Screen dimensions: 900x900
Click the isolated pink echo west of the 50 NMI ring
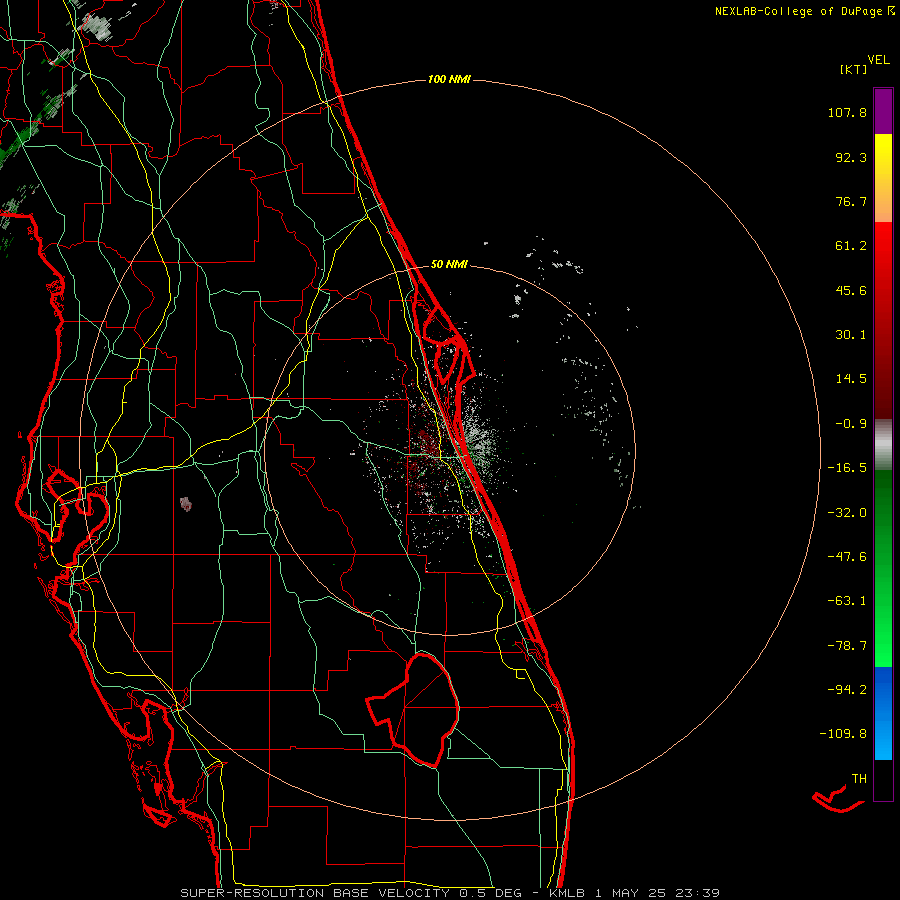click(185, 505)
